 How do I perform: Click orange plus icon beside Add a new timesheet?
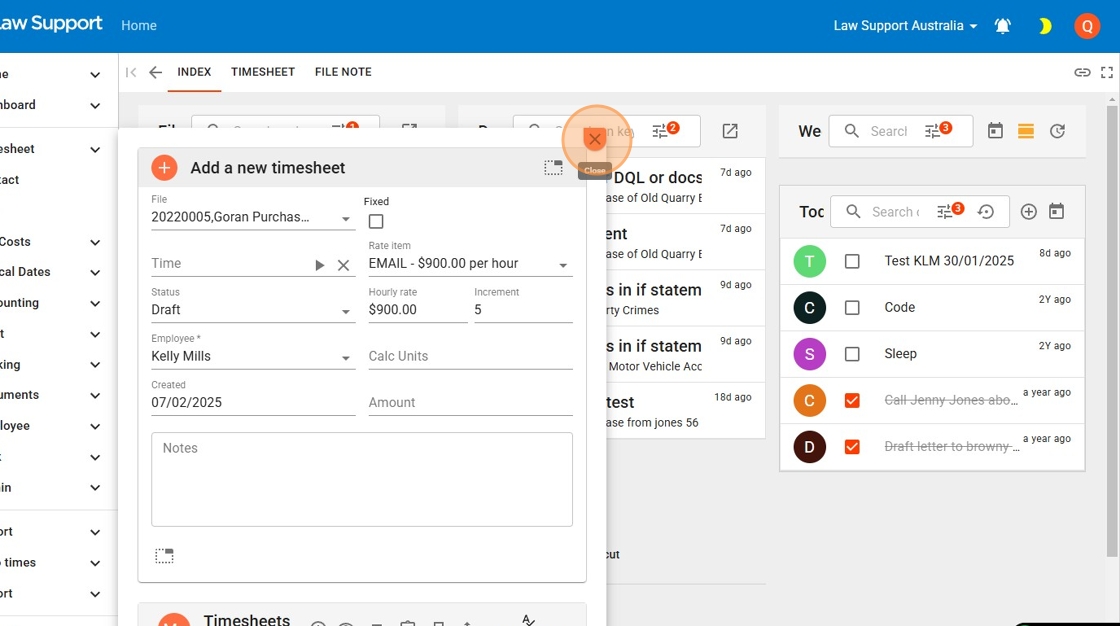164,168
